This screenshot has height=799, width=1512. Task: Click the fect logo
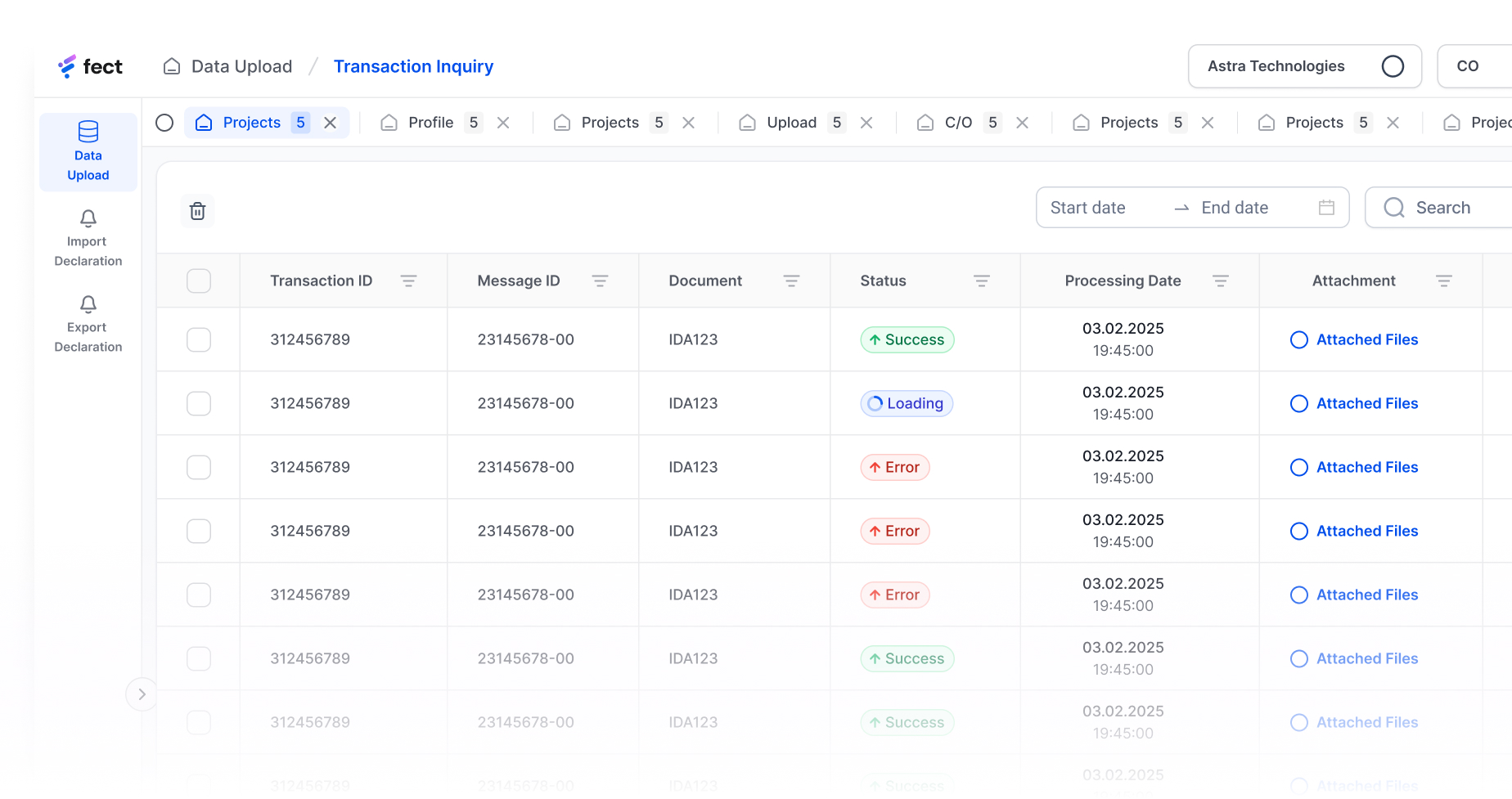tap(90, 66)
